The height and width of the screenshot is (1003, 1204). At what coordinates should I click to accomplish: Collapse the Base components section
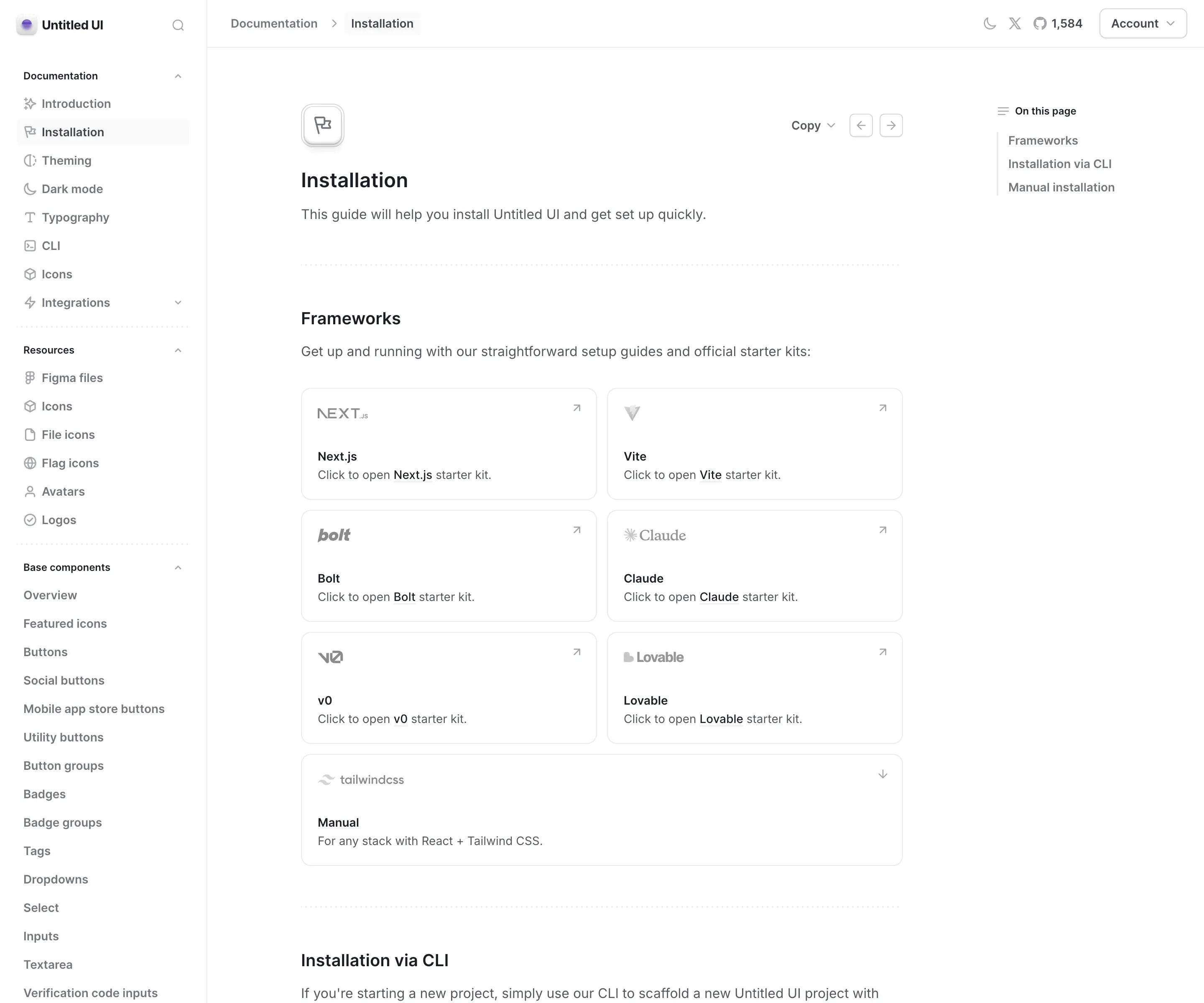point(178,568)
